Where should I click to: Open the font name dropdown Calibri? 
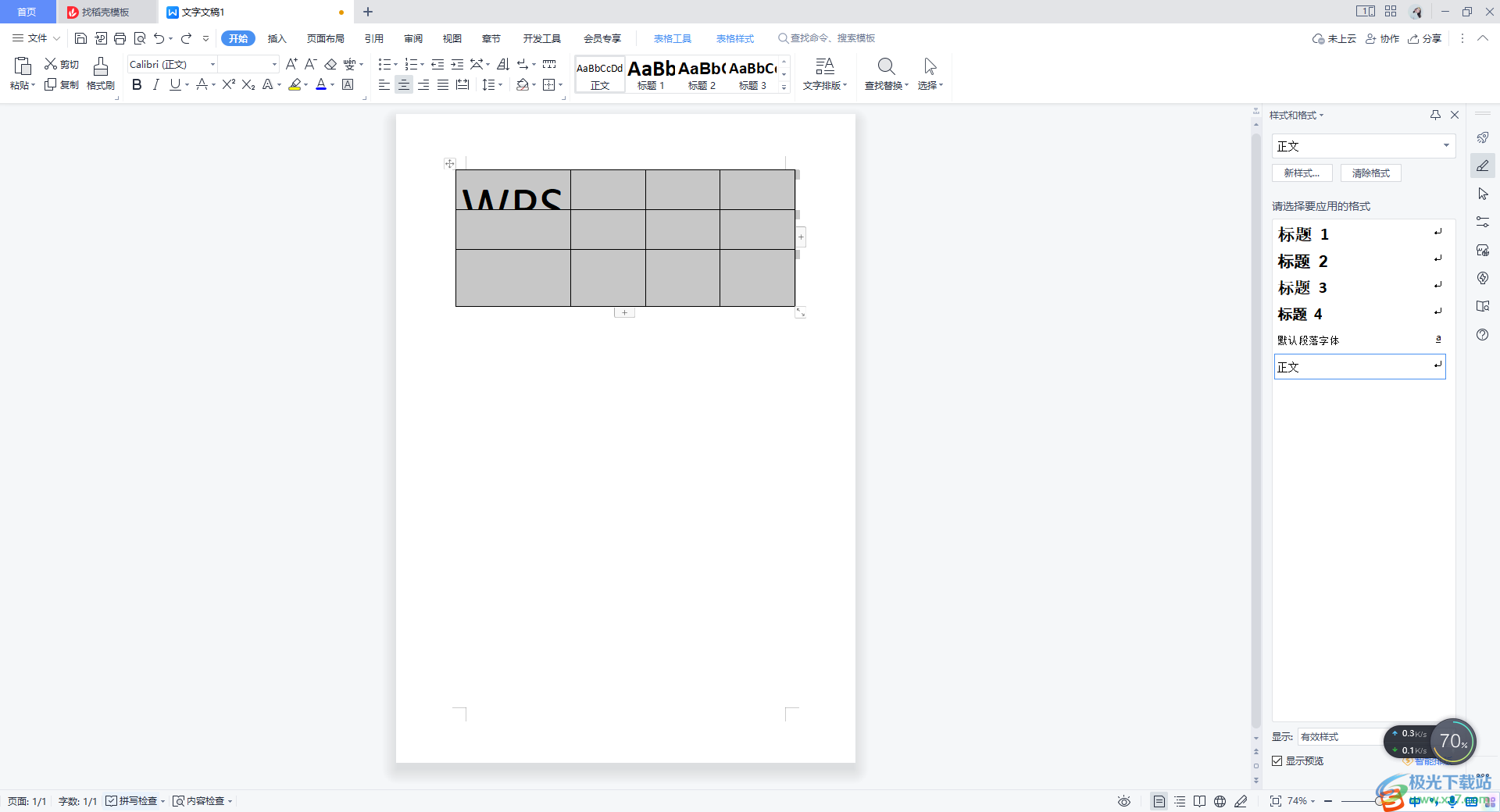point(212,64)
